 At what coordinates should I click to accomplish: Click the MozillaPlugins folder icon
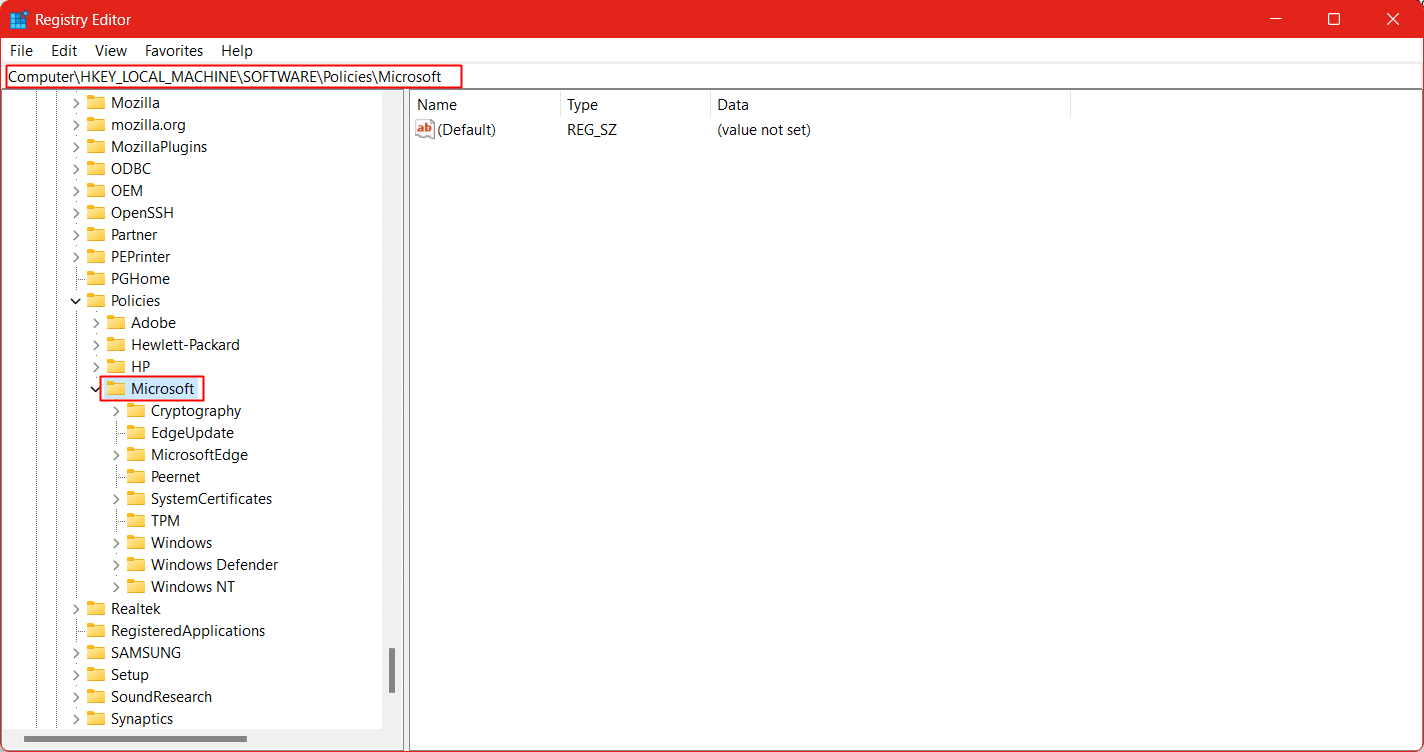96,147
